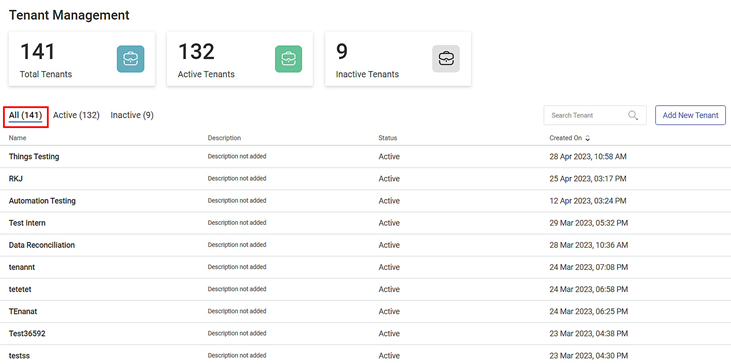Click the gray Inactive Tenants briefcase icon
Screen dimensions: 731x364
coord(446,59)
